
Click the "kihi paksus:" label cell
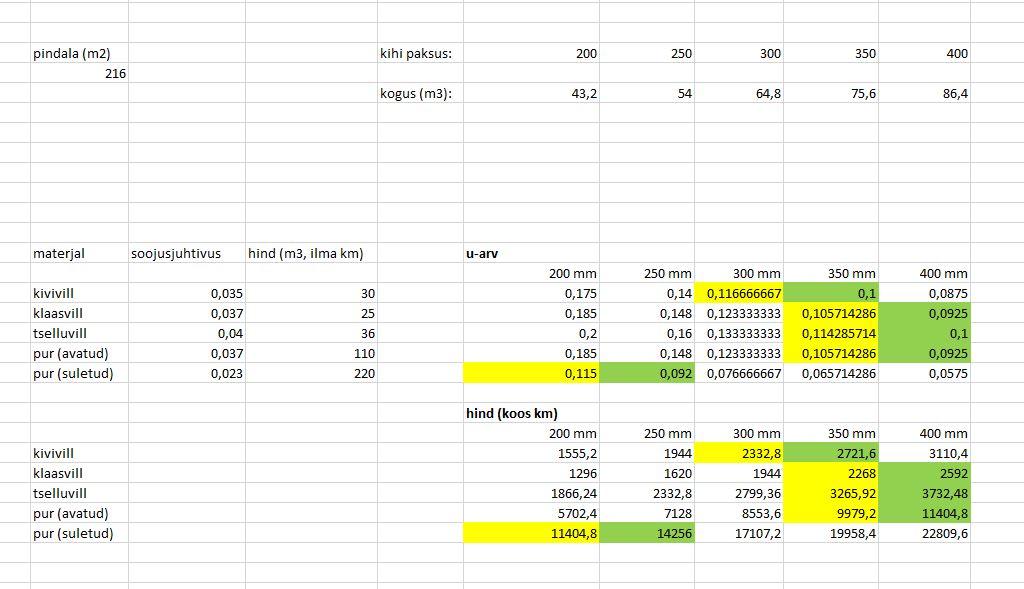pos(416,54)
